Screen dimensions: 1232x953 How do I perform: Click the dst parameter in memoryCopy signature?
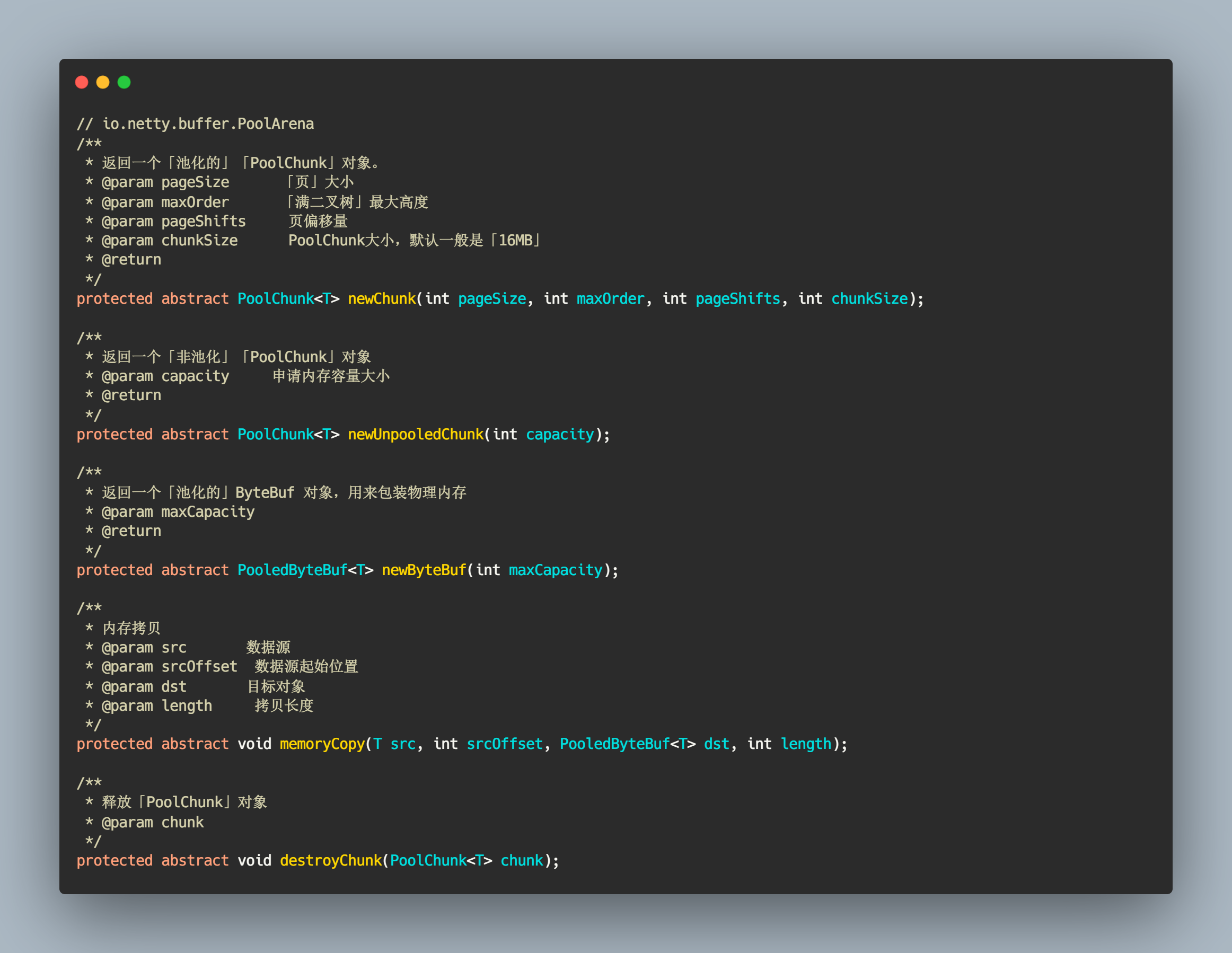(x=716, y=744)
